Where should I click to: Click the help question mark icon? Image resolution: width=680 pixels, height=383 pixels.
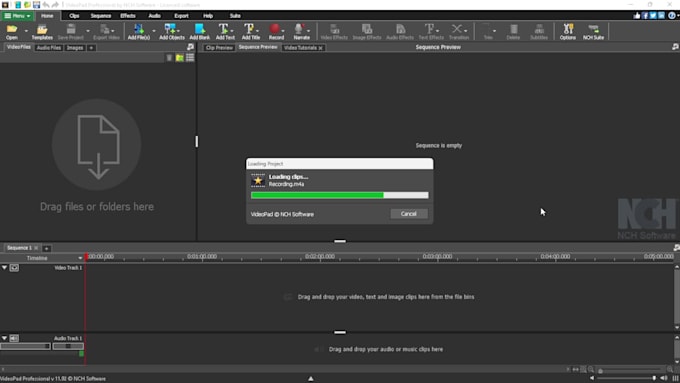pyautogui.click(x=672, y=16)
